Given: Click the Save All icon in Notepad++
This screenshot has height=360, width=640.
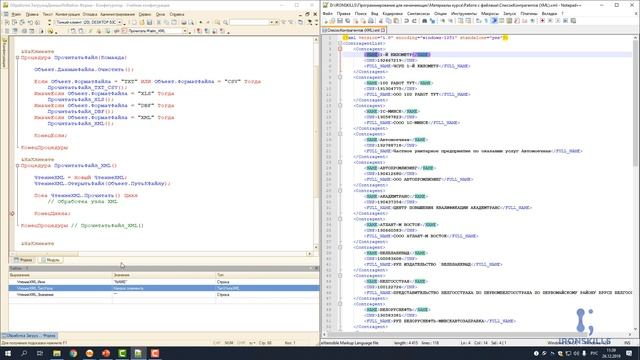Looking at the screenshot, I should pos(347,21).
